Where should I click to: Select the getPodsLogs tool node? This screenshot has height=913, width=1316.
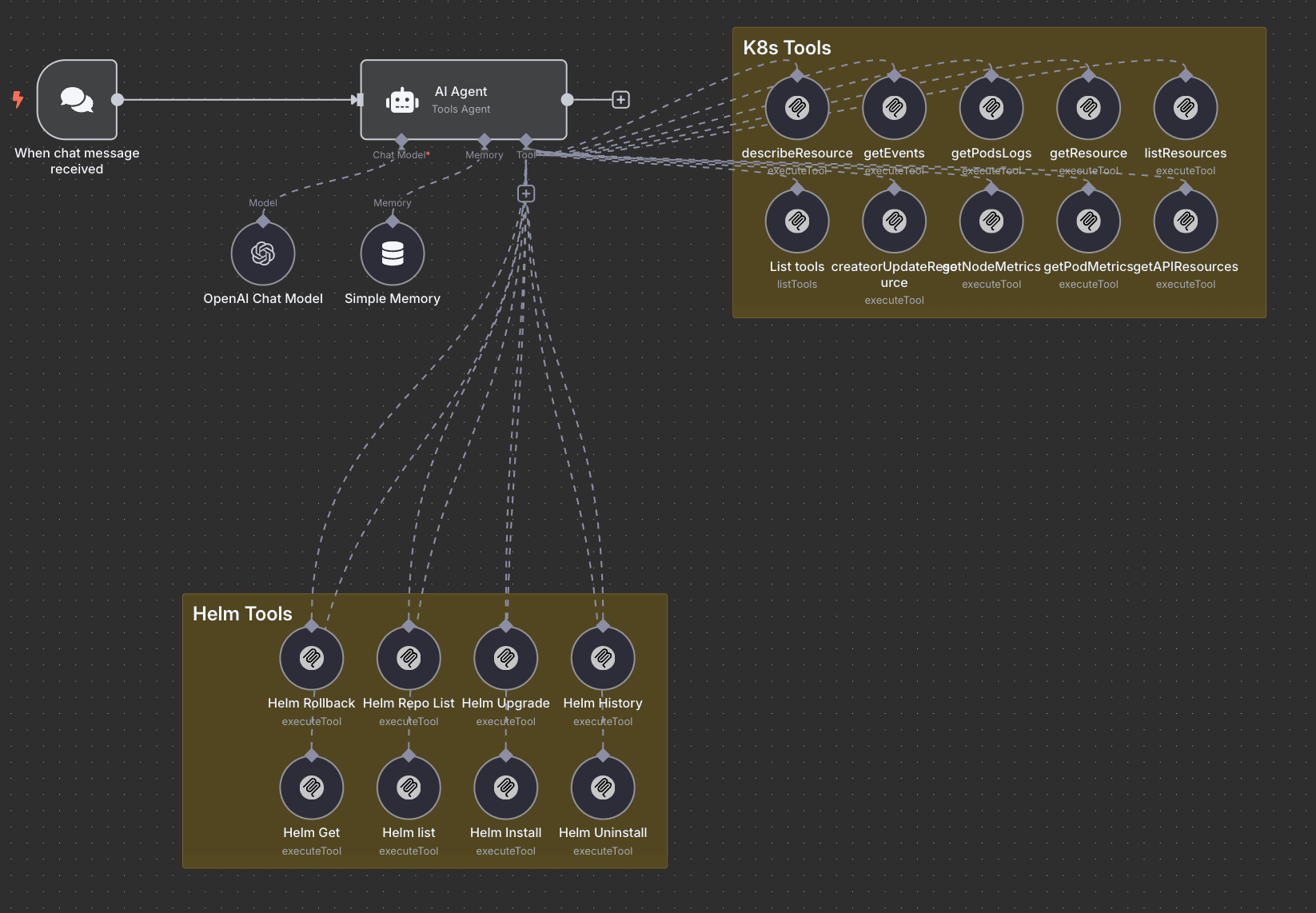click(991, 108)
